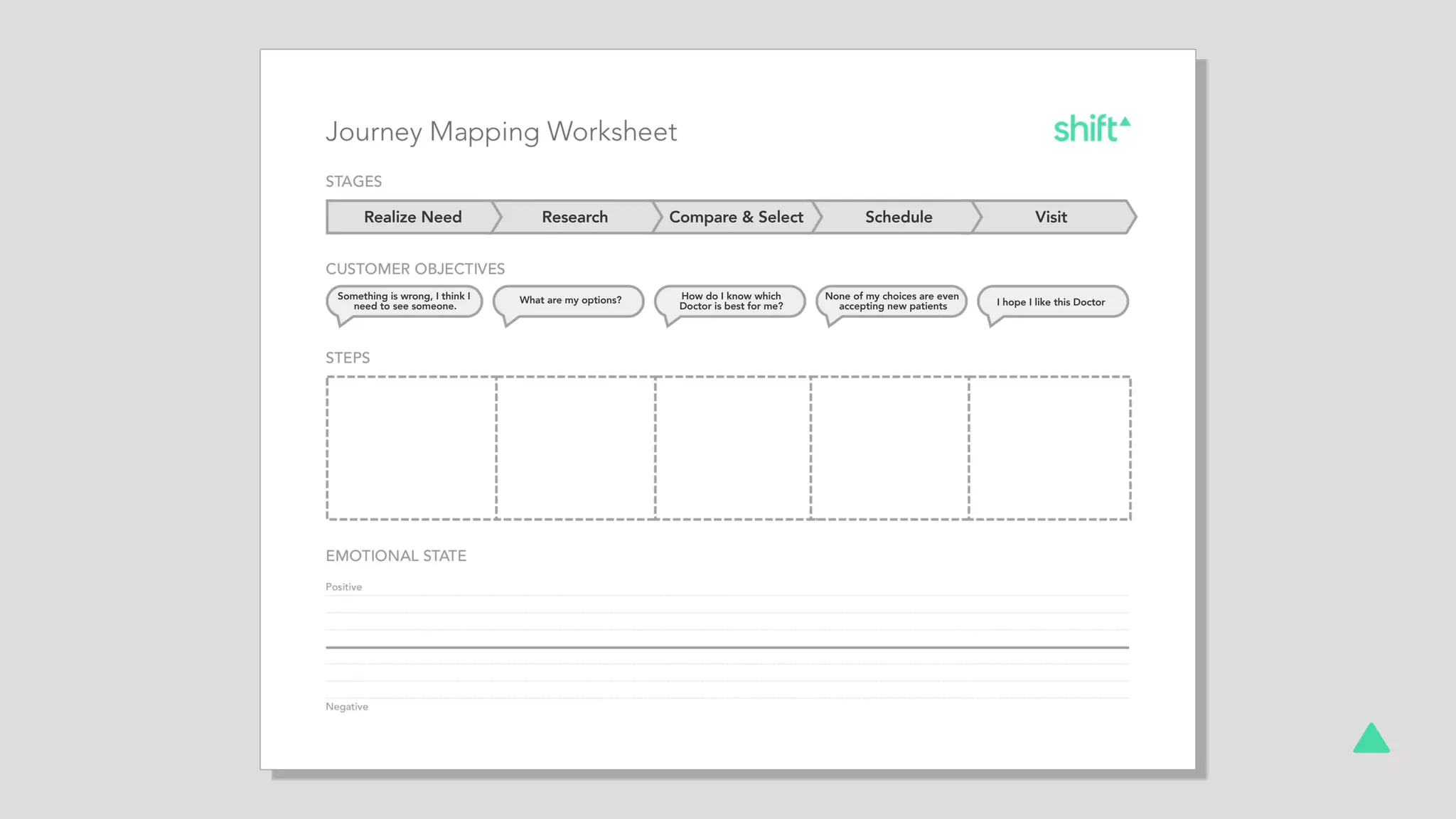Select the Visit stage arrow
Image resolution: width=1456 pixels, height=819 pixels.
[x=1051, y=217]
